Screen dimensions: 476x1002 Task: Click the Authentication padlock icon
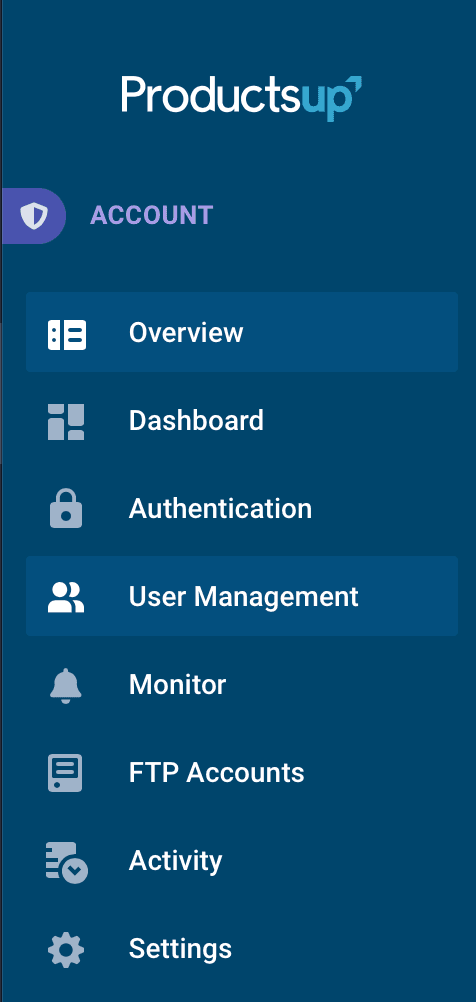coord(66,509)
